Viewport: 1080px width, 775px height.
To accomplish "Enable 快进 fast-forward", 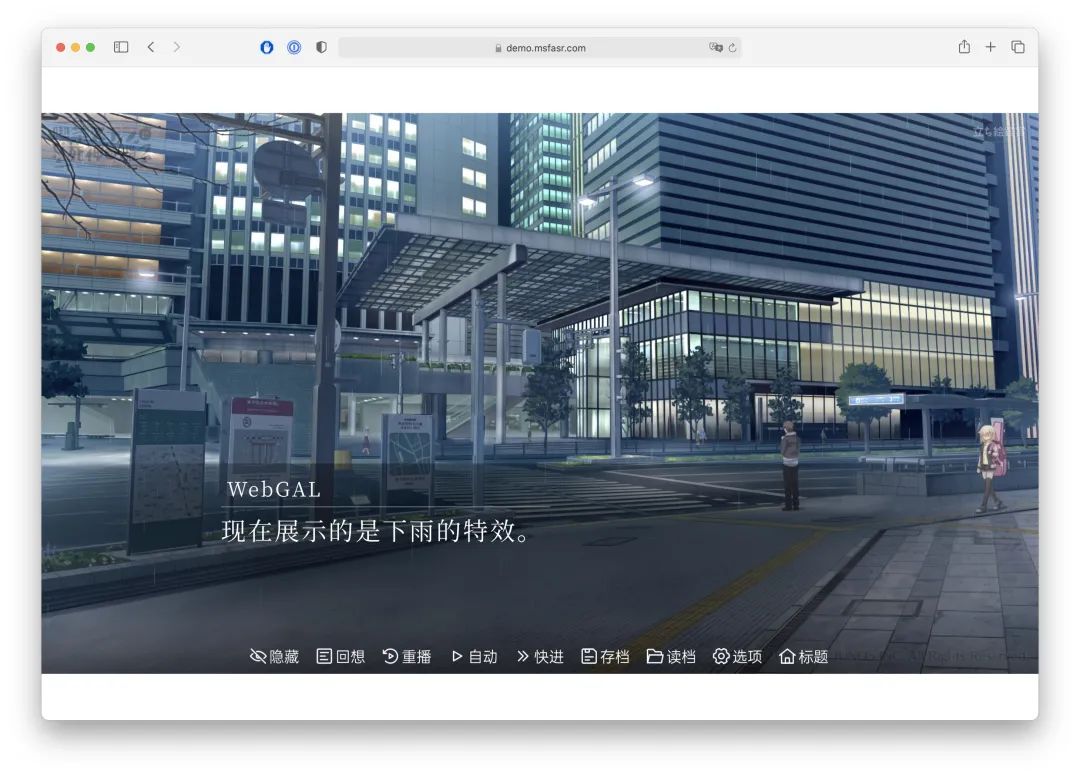I will tap(540, 657).
